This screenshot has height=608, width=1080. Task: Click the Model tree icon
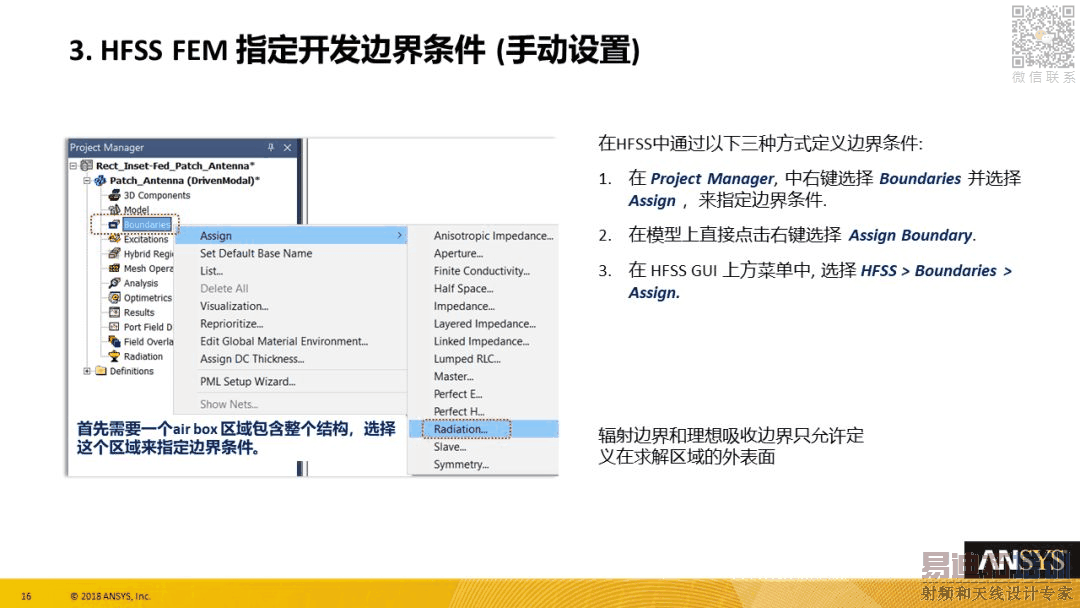click(114, 209)
